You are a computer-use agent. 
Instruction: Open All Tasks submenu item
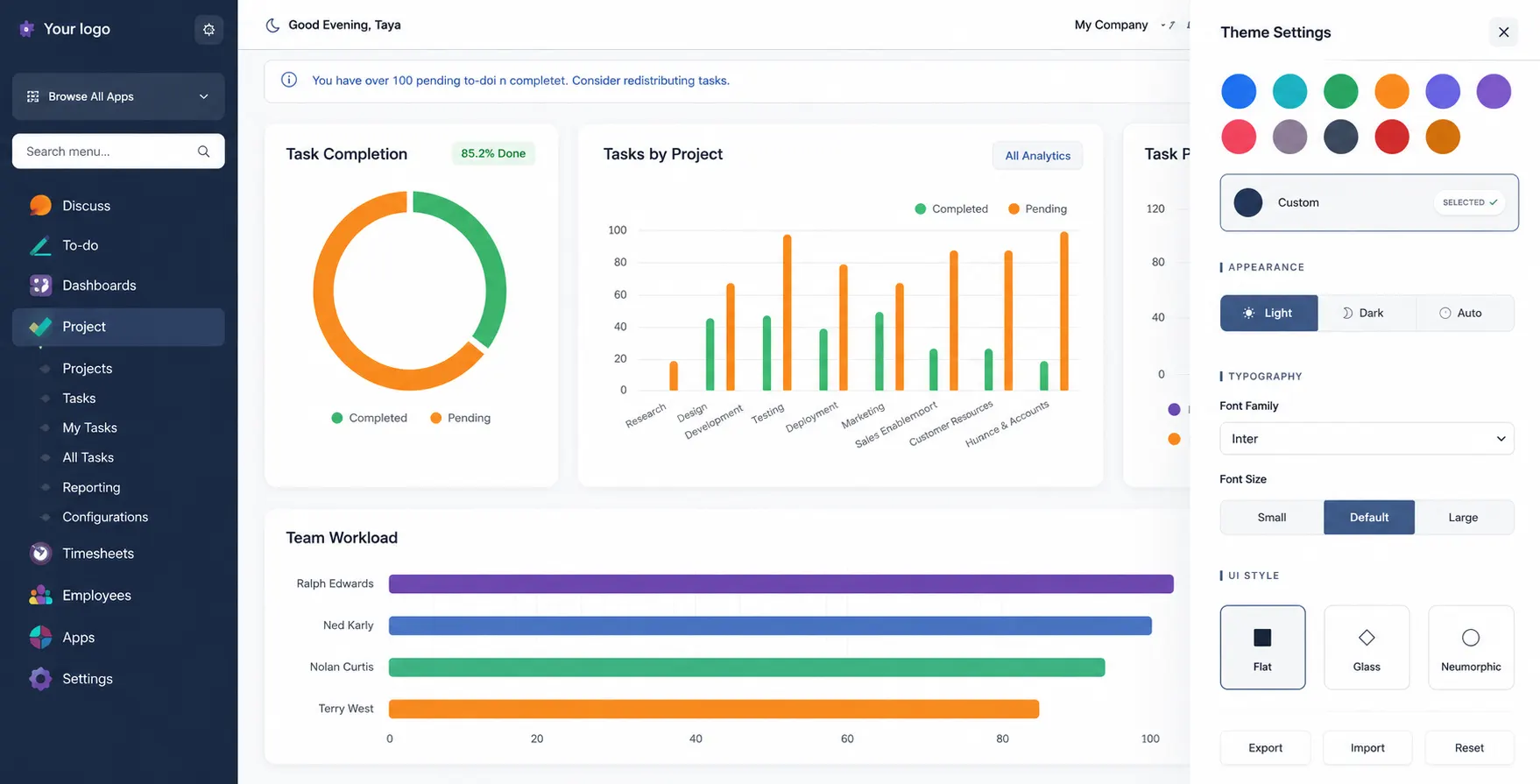(x=88, y=458)
